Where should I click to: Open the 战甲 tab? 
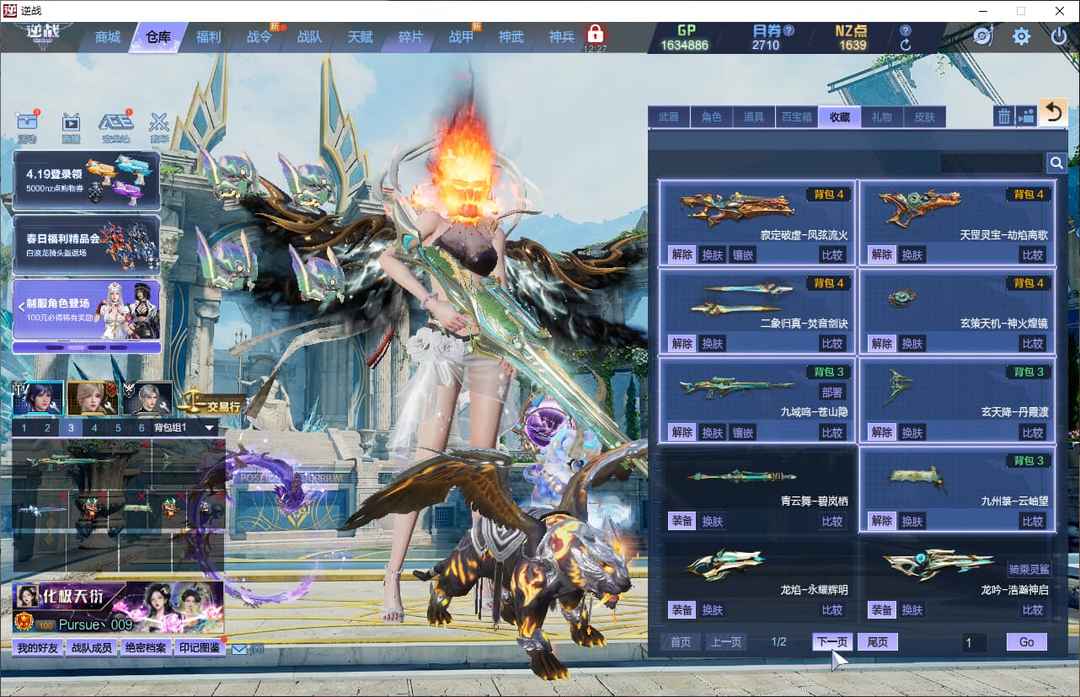coord(461,37)
